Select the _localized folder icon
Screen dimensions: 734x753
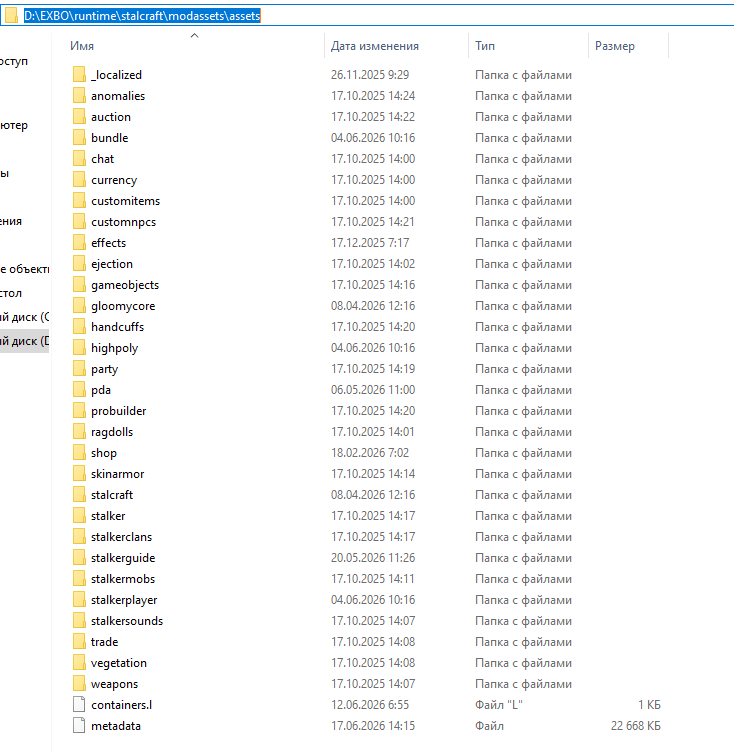coord(79,75)
